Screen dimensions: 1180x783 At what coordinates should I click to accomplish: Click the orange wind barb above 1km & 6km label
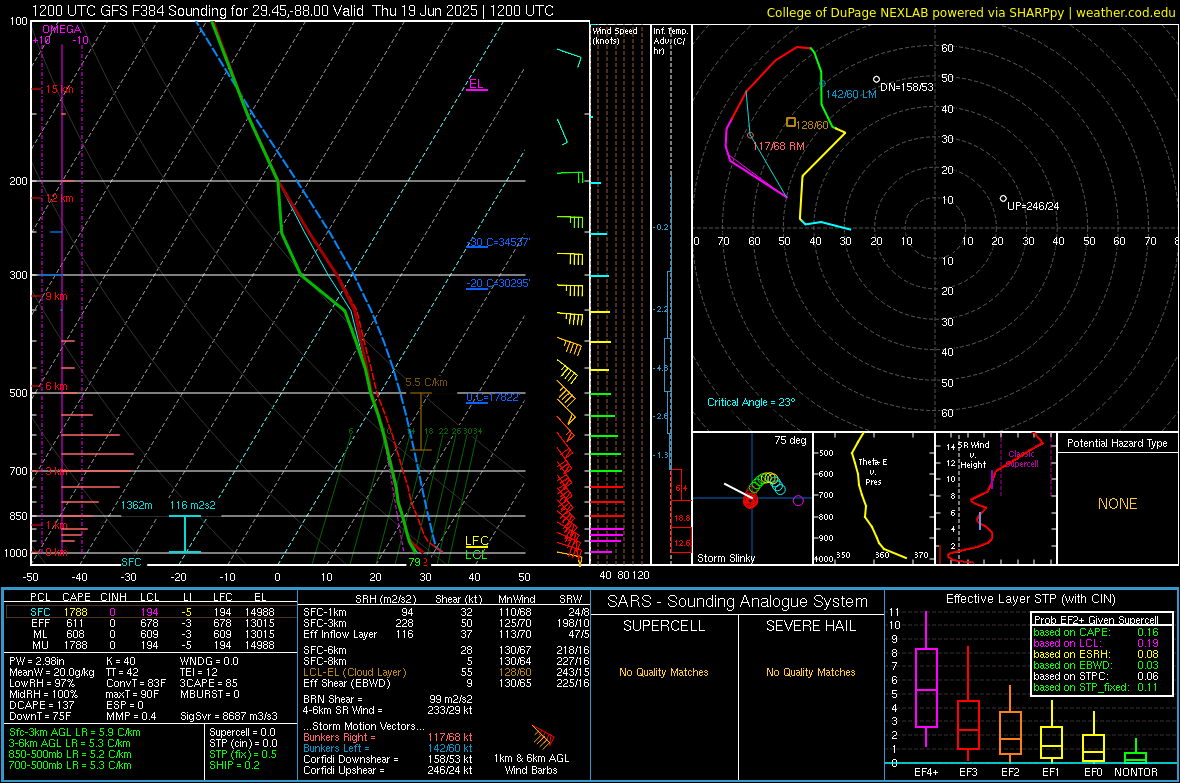[543, 736]
